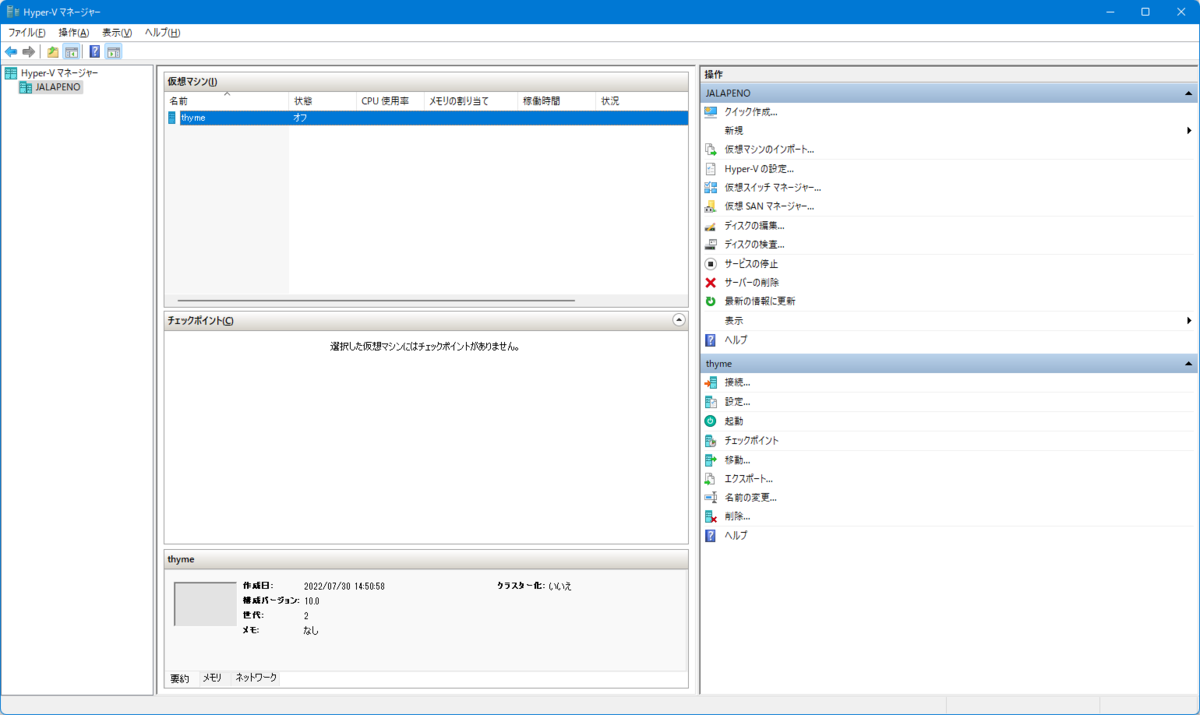This screenshot has width=1200, height=715.
Task: Open the ファイル(F) menu
Action: click(27, 32)
